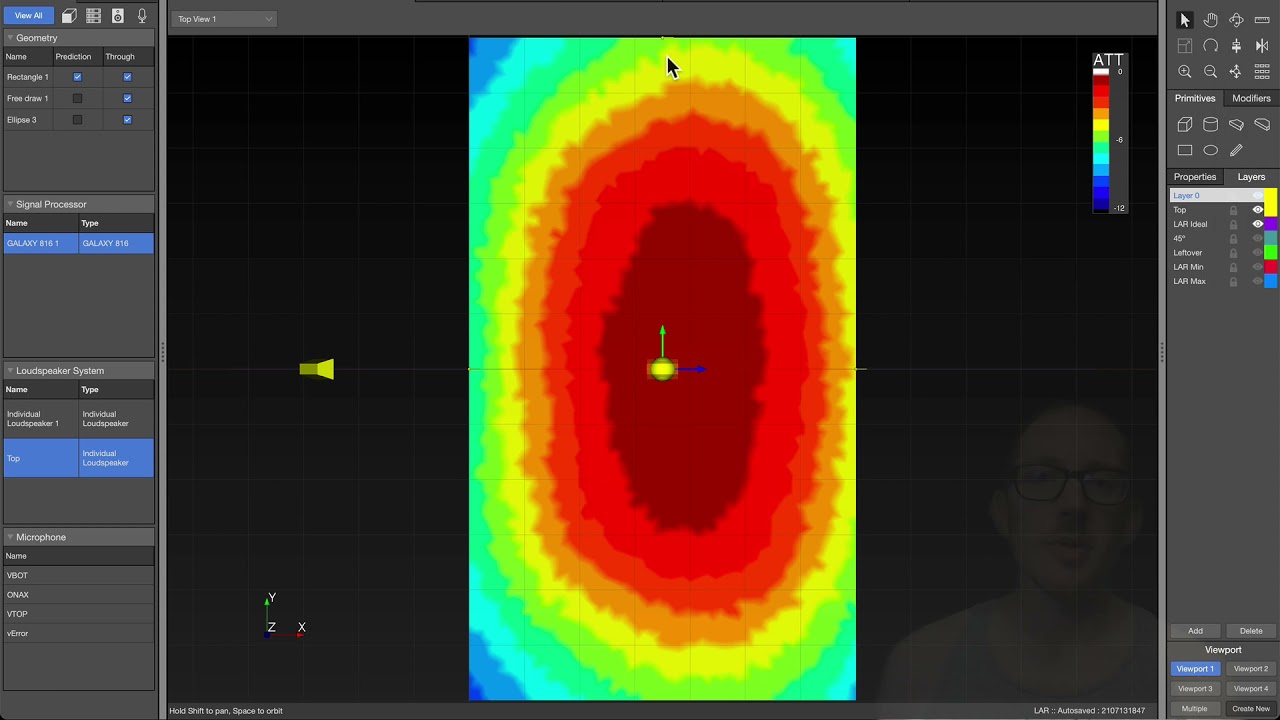Show the LAR Min layer
Image resolution: width=1280 pixels, height=720 pixels.
(x=1258, y=267)
